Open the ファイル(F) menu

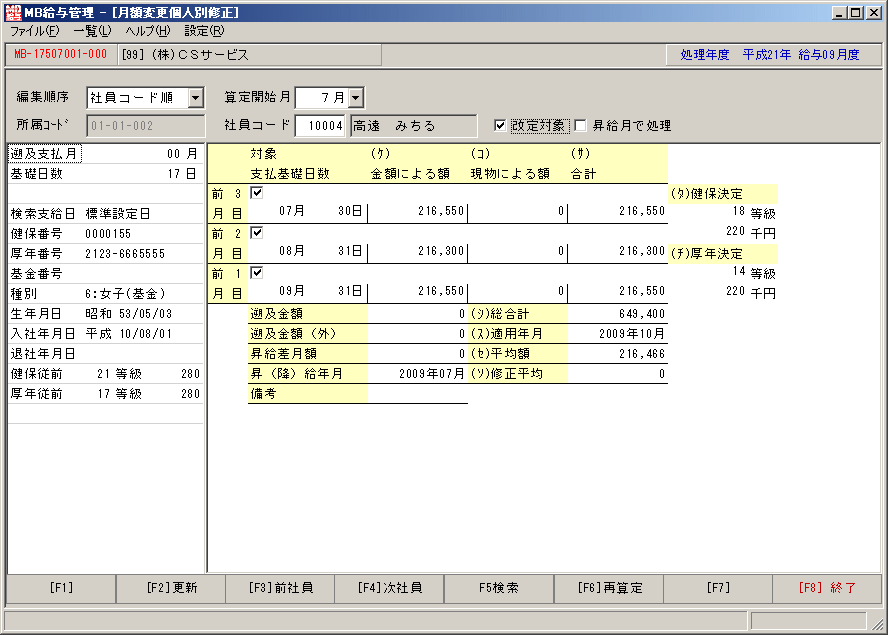pyautogui.click(x=35, y=31)
